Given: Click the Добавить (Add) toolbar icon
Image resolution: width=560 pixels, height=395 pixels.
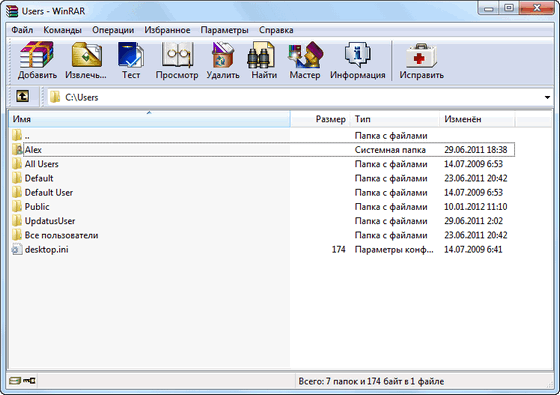Looking at the screenshot, I should [37, 55].
